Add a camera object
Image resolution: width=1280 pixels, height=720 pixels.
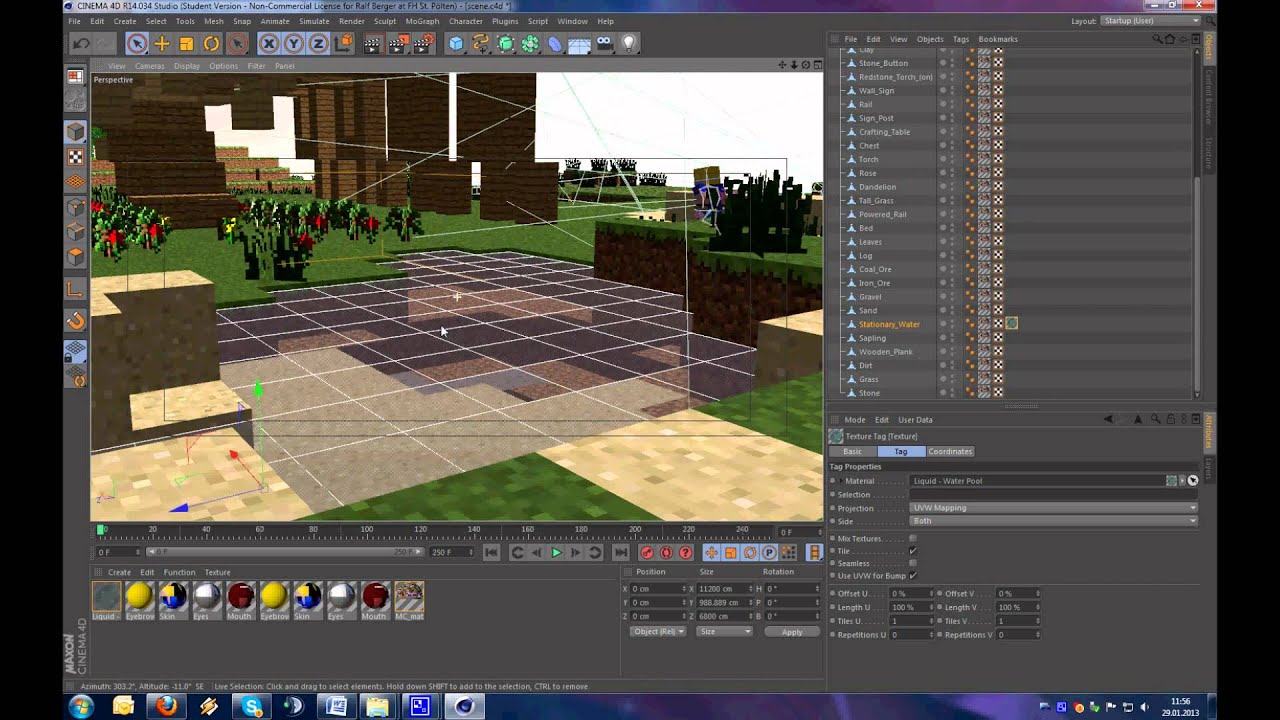(x=604, y=43)
